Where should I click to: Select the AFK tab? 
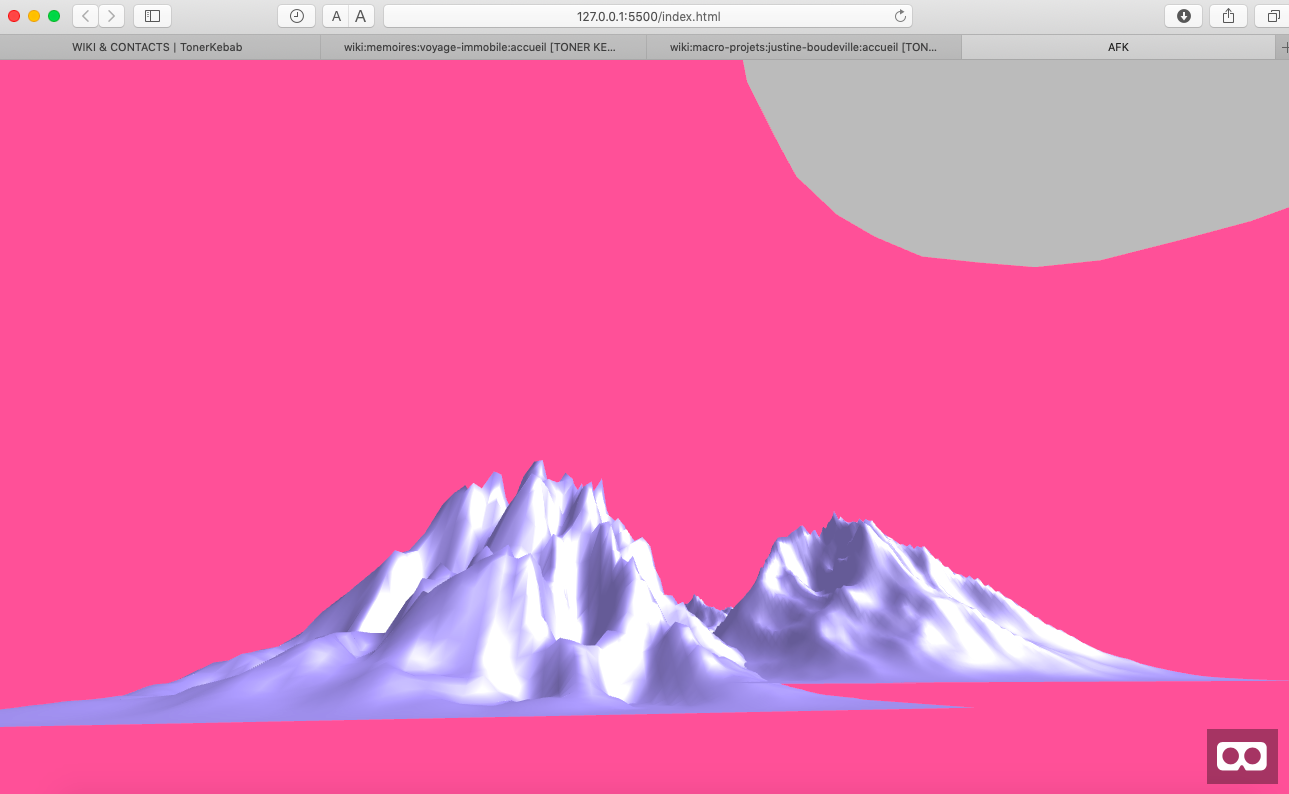coord(1118,47)
